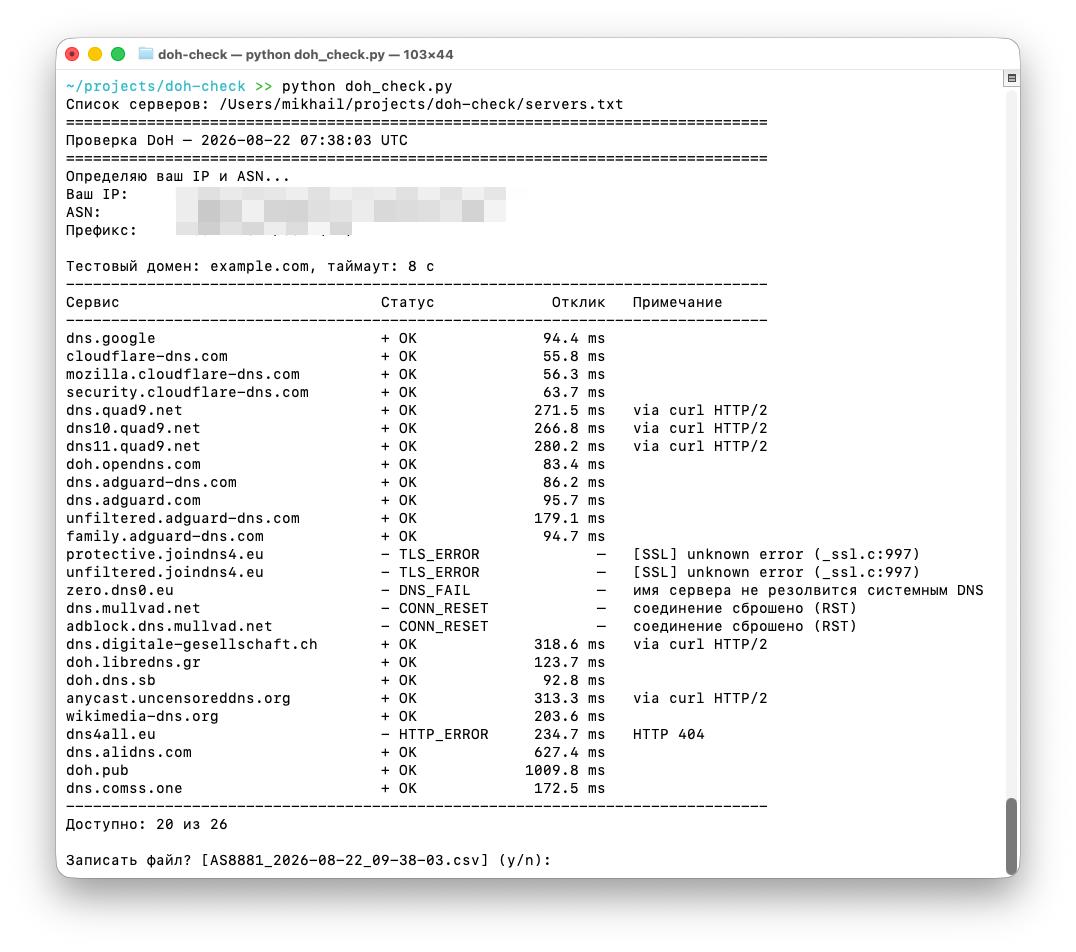Image resolution: width=1076 pixels, height=952 pixels.
Task: Click the 'doh.pub' service name
Action: [97, 771]
